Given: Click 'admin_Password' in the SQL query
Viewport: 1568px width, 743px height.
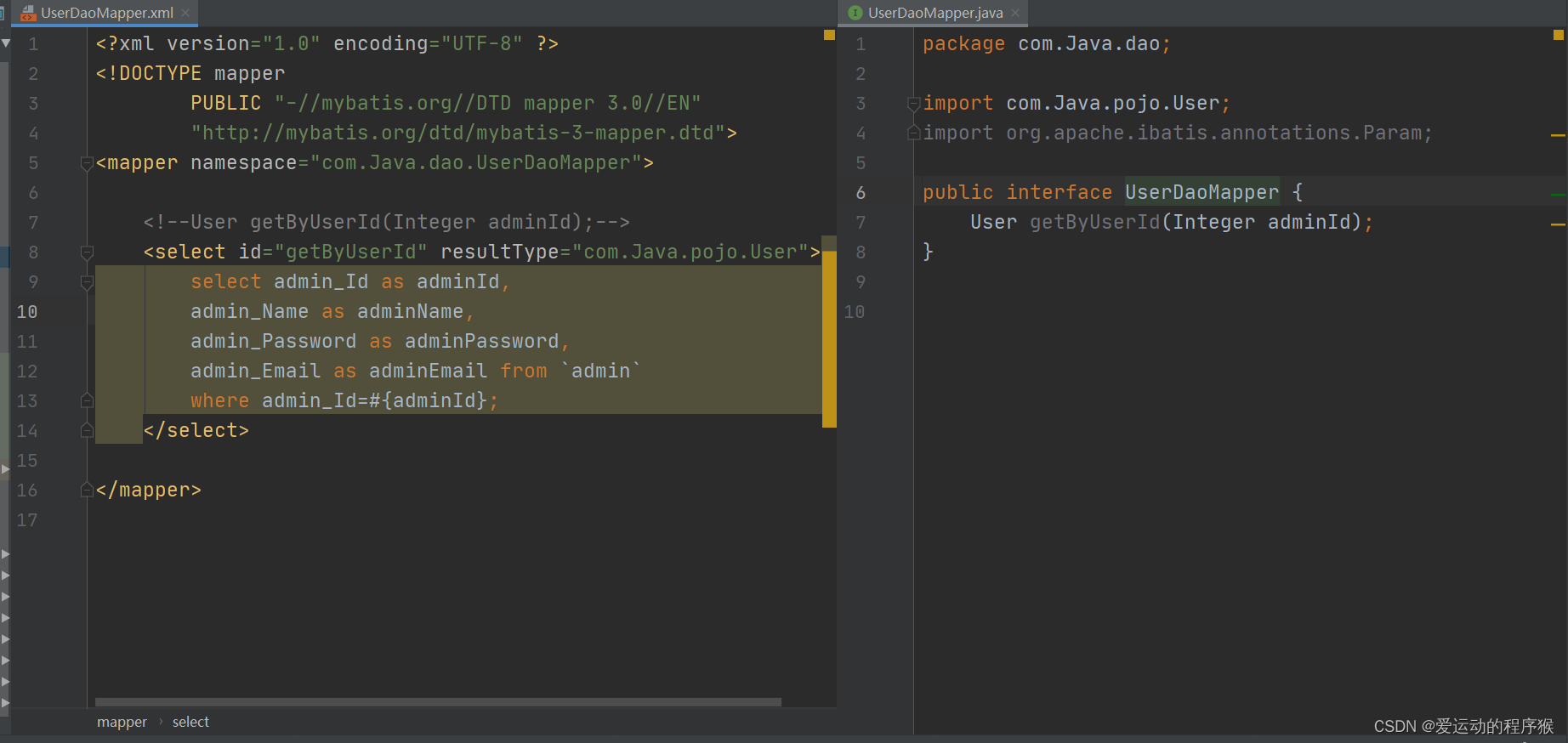Looking at the screenshot, I should pos(273,342).
